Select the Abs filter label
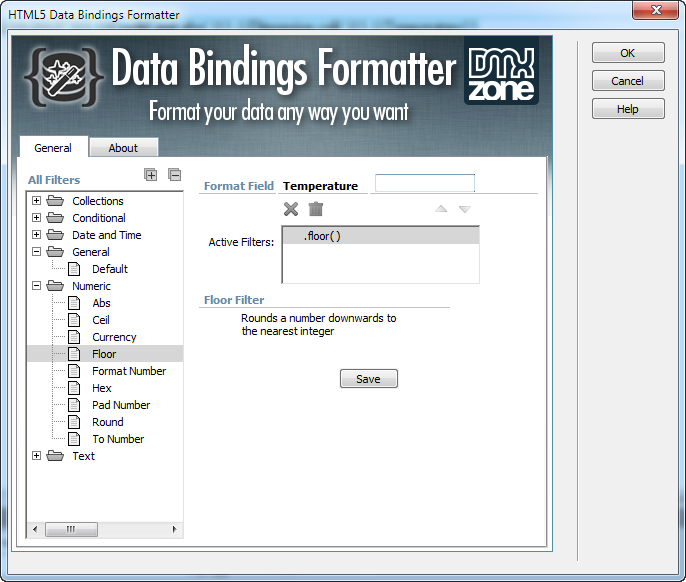This screenshot has width=686, height=582. point(102,303)
